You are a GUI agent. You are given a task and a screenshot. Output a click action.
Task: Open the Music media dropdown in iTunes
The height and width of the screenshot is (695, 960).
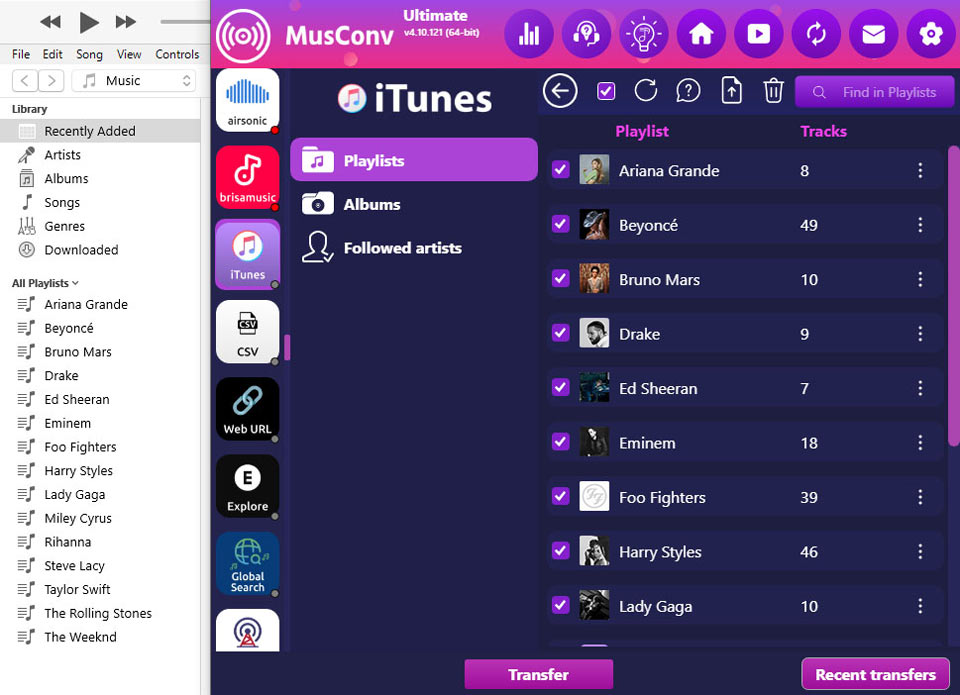coord(133,81)
